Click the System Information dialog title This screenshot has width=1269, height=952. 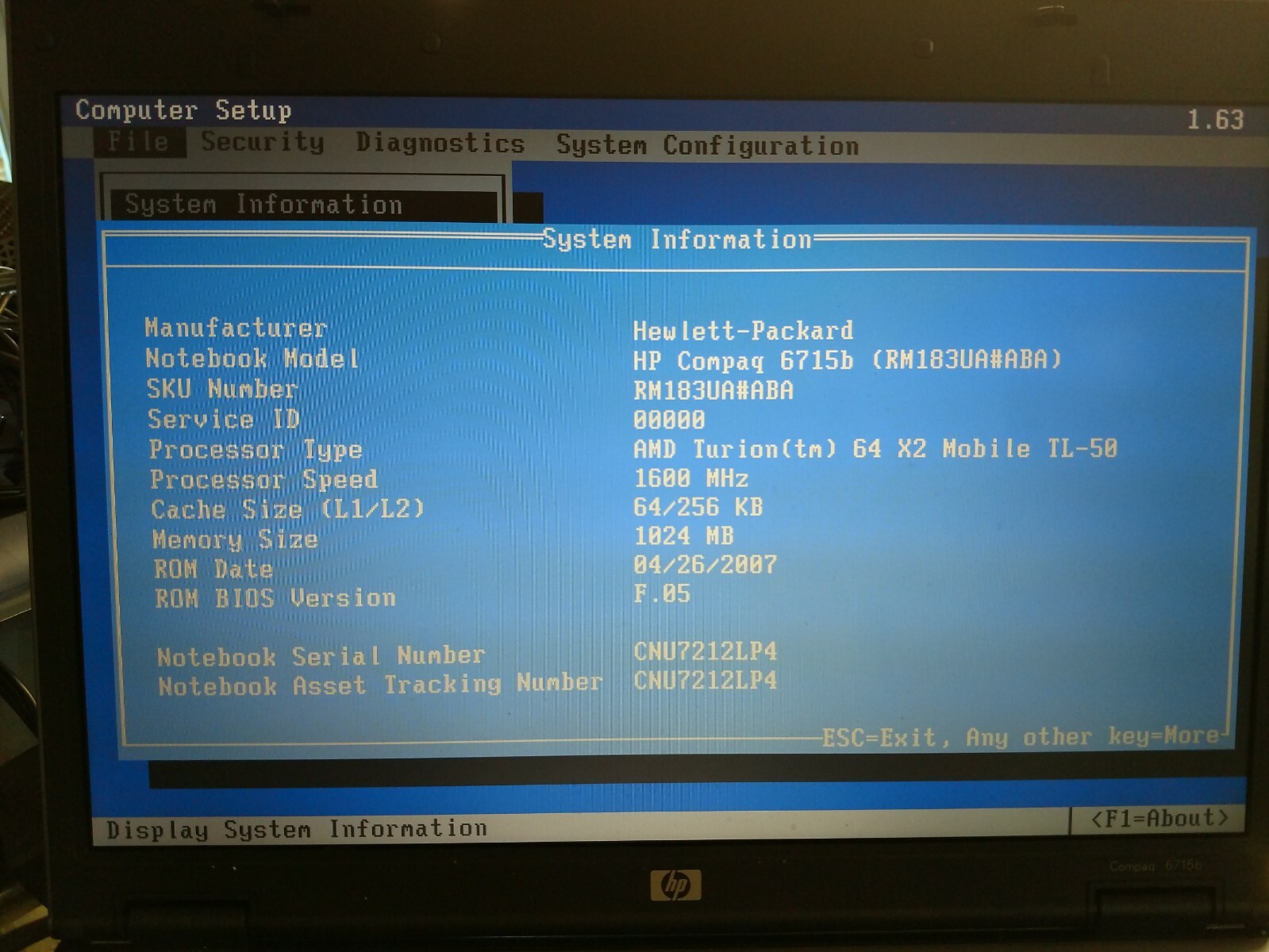(x=677, y=239)
